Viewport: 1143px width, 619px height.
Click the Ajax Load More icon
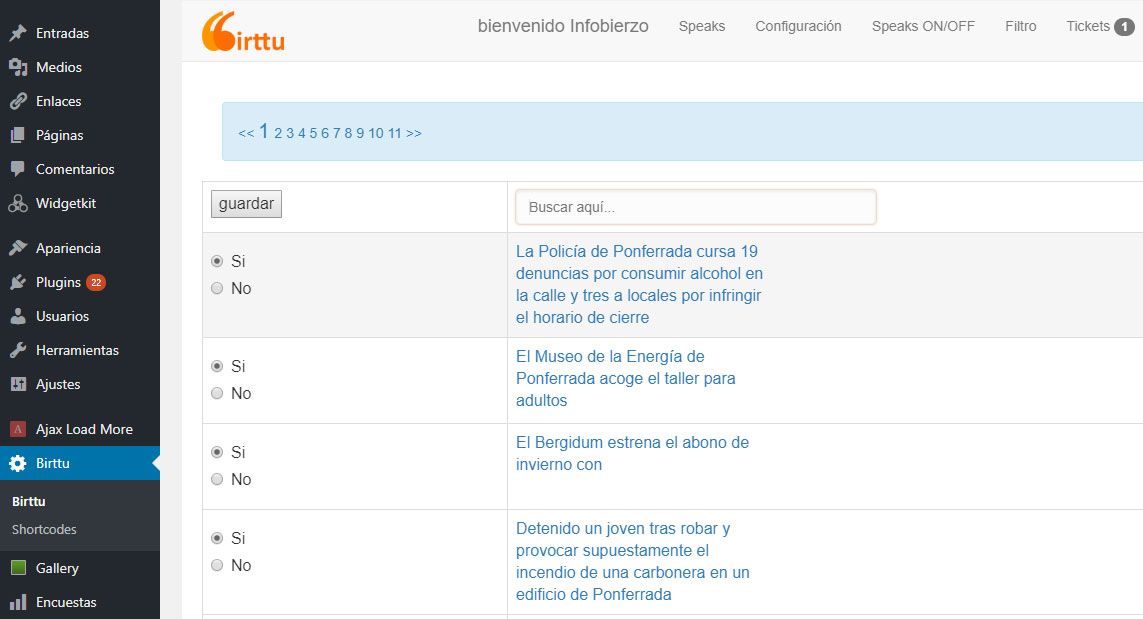point(18,429)
